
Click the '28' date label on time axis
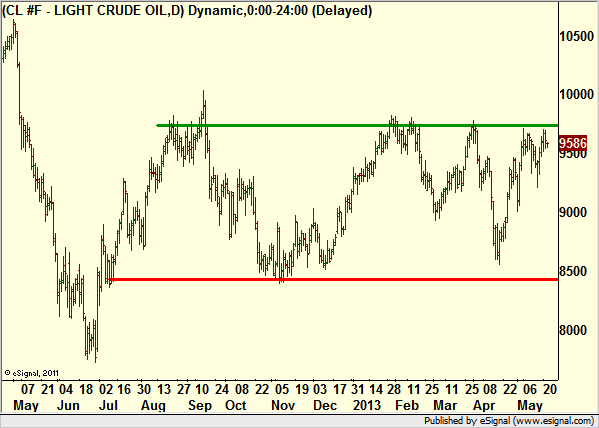tap(394, 390)
